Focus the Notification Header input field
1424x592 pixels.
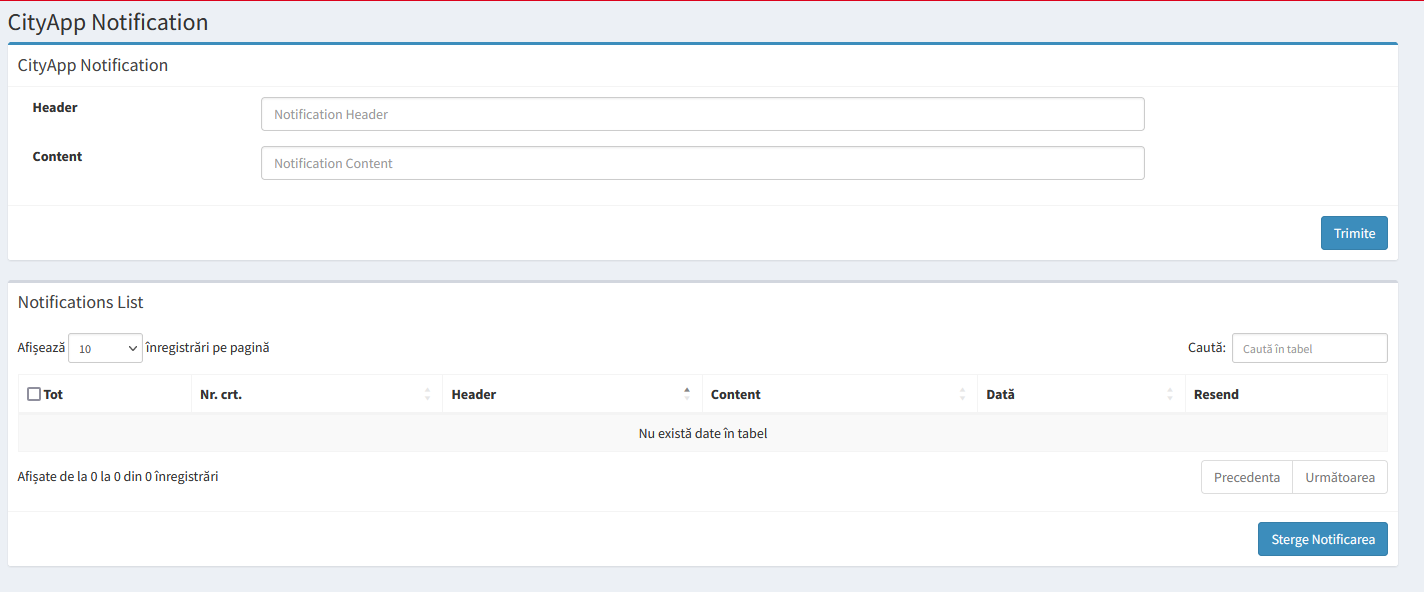[x=702, y=114]
